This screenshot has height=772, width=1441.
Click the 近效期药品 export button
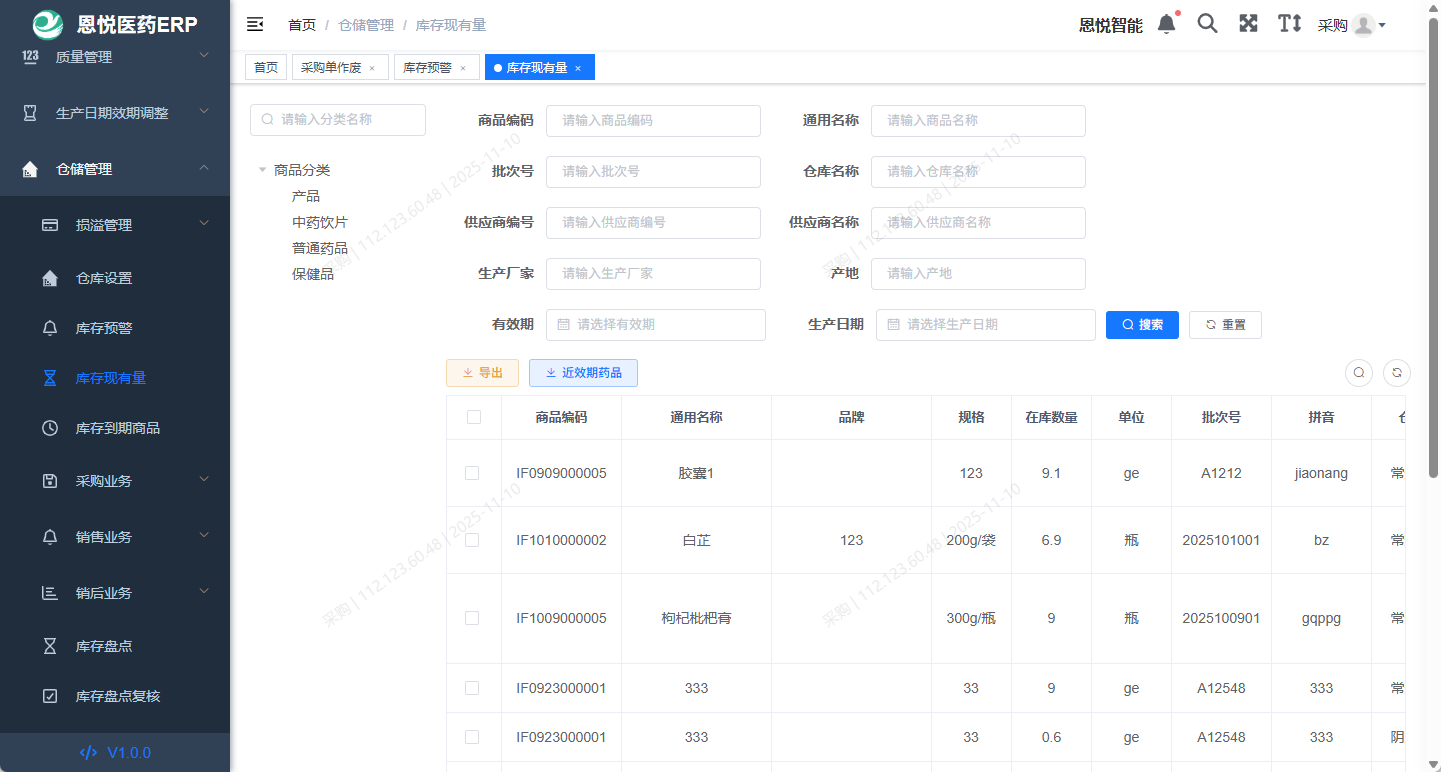point(583,372)
